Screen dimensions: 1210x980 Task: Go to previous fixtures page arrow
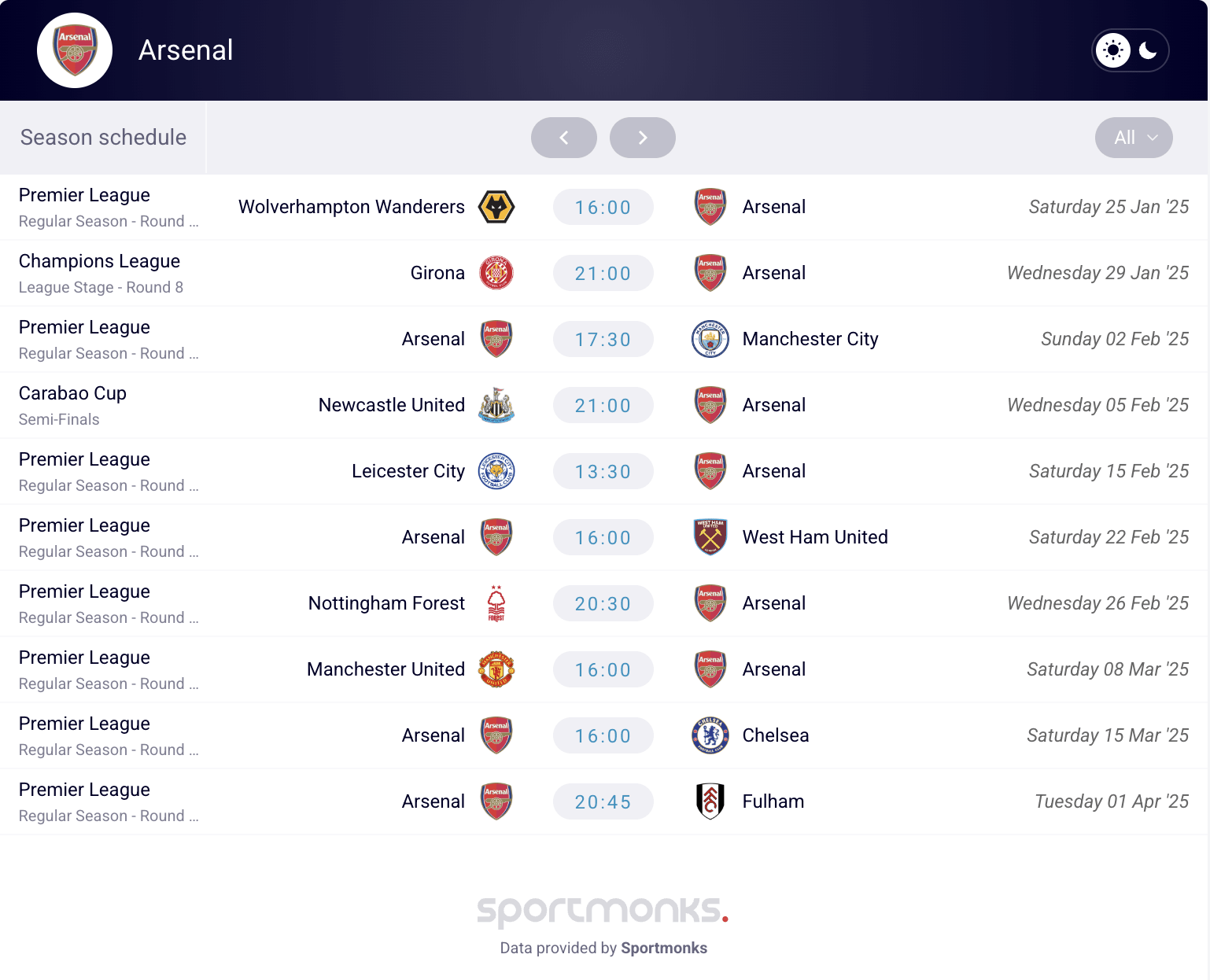pyautogui.click(x=564, y=138)
